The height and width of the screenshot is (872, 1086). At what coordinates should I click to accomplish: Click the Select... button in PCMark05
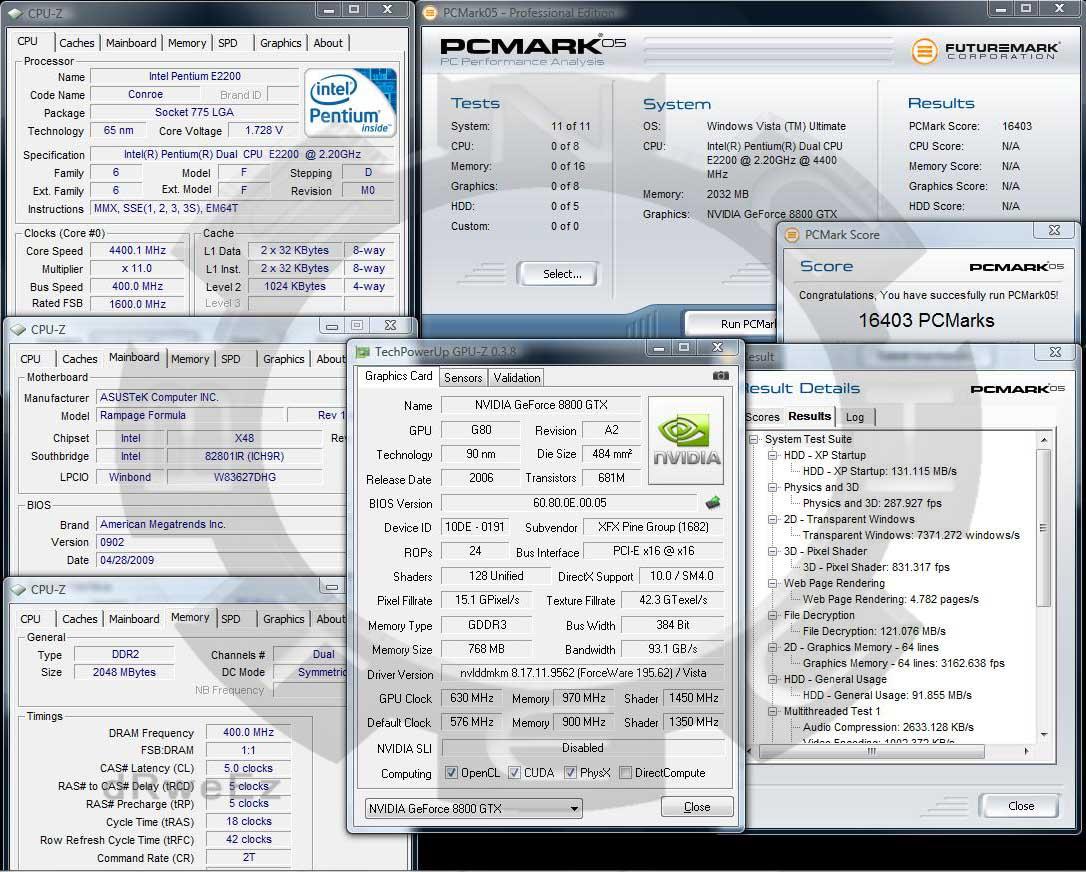[x=557, y=274]
